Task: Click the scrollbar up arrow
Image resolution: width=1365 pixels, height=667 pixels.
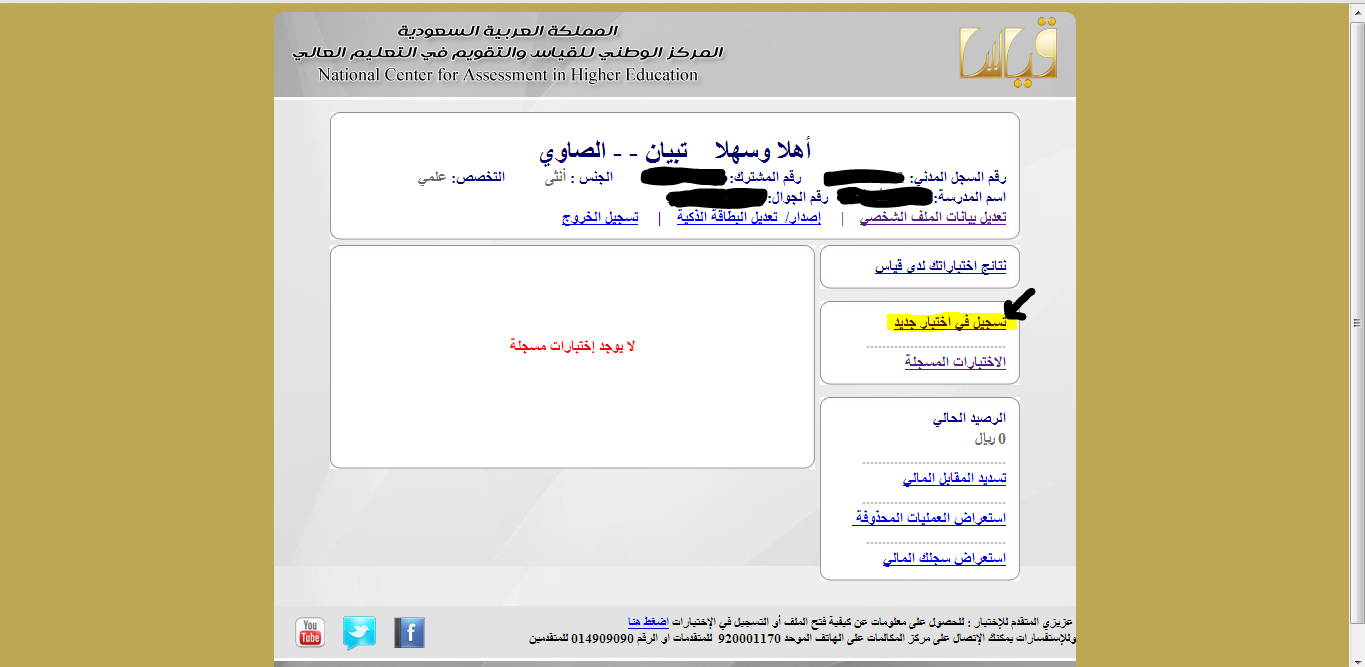Action: click(1356, 8)
